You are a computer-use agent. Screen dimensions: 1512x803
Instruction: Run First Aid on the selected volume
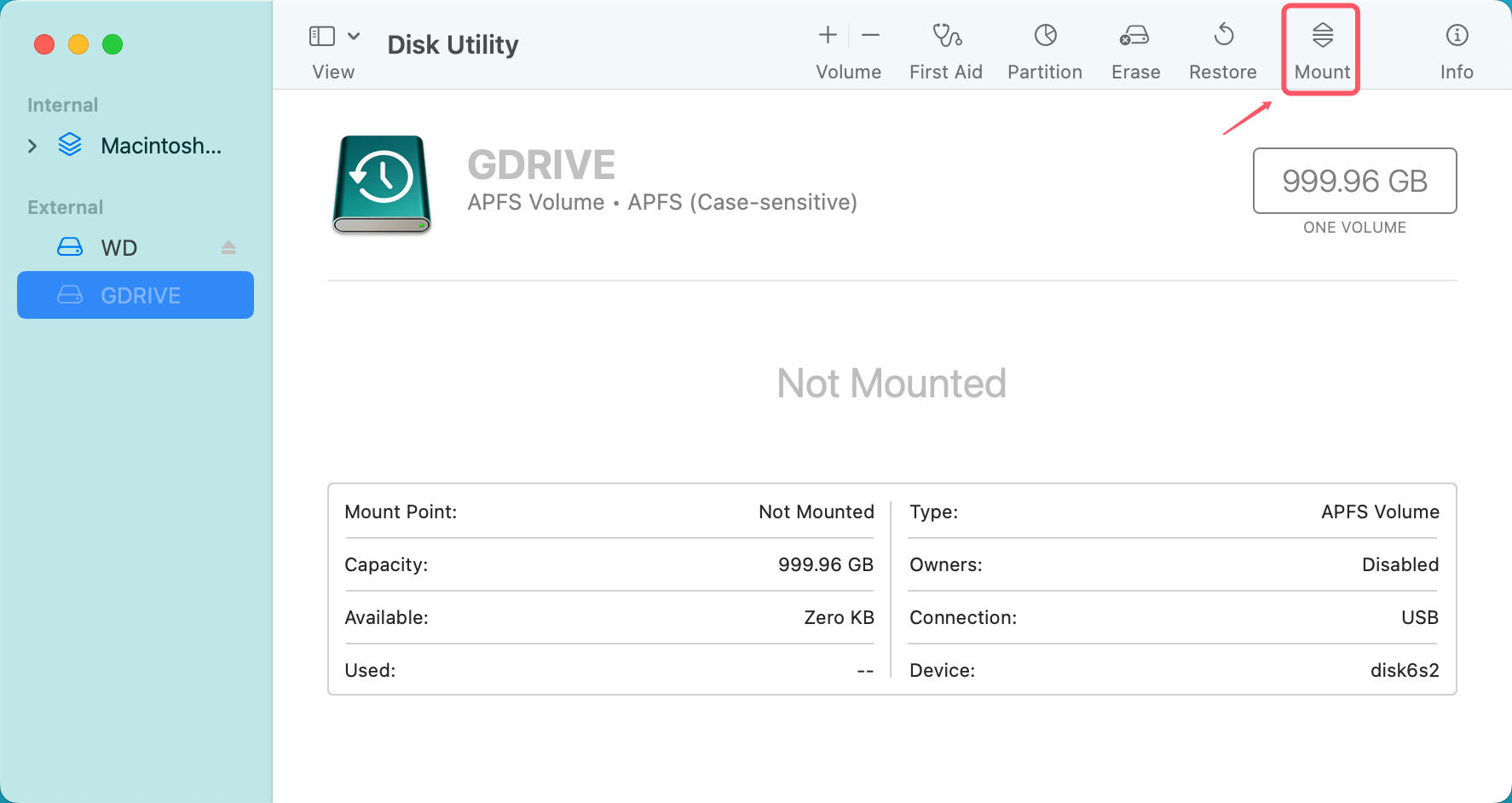[945, 47]
